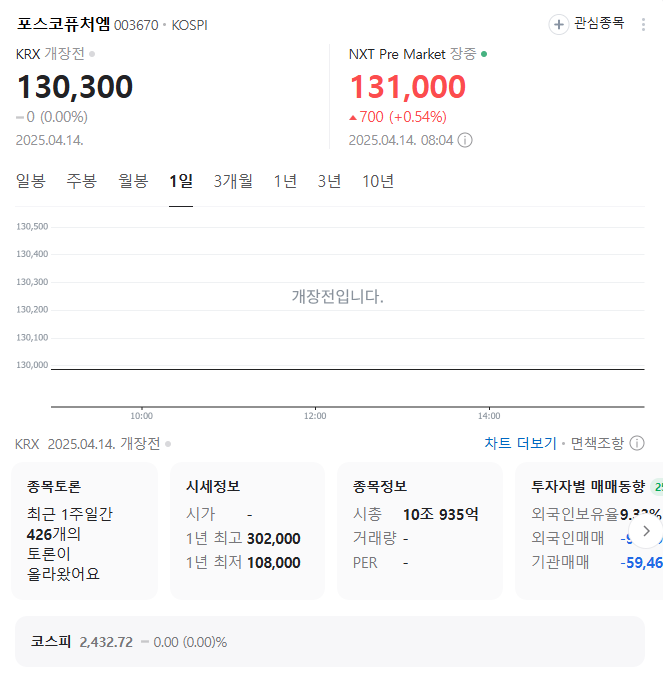Select the 1년 chart range tab
663x676 pixels.
(285, 181)
